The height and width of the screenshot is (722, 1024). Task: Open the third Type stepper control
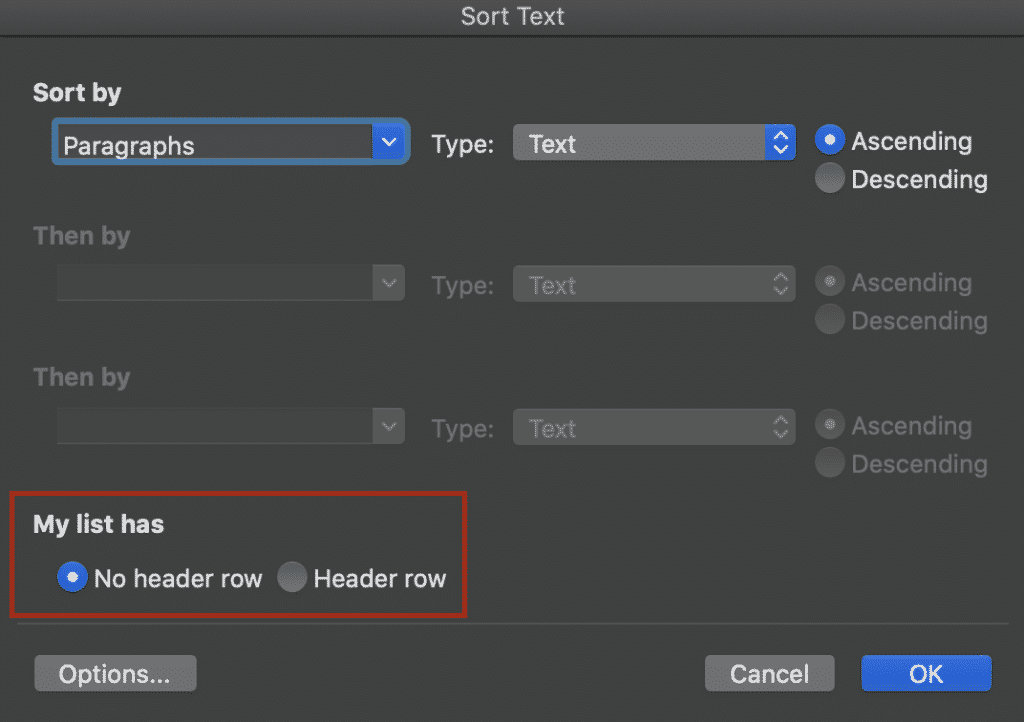point(779,427)
